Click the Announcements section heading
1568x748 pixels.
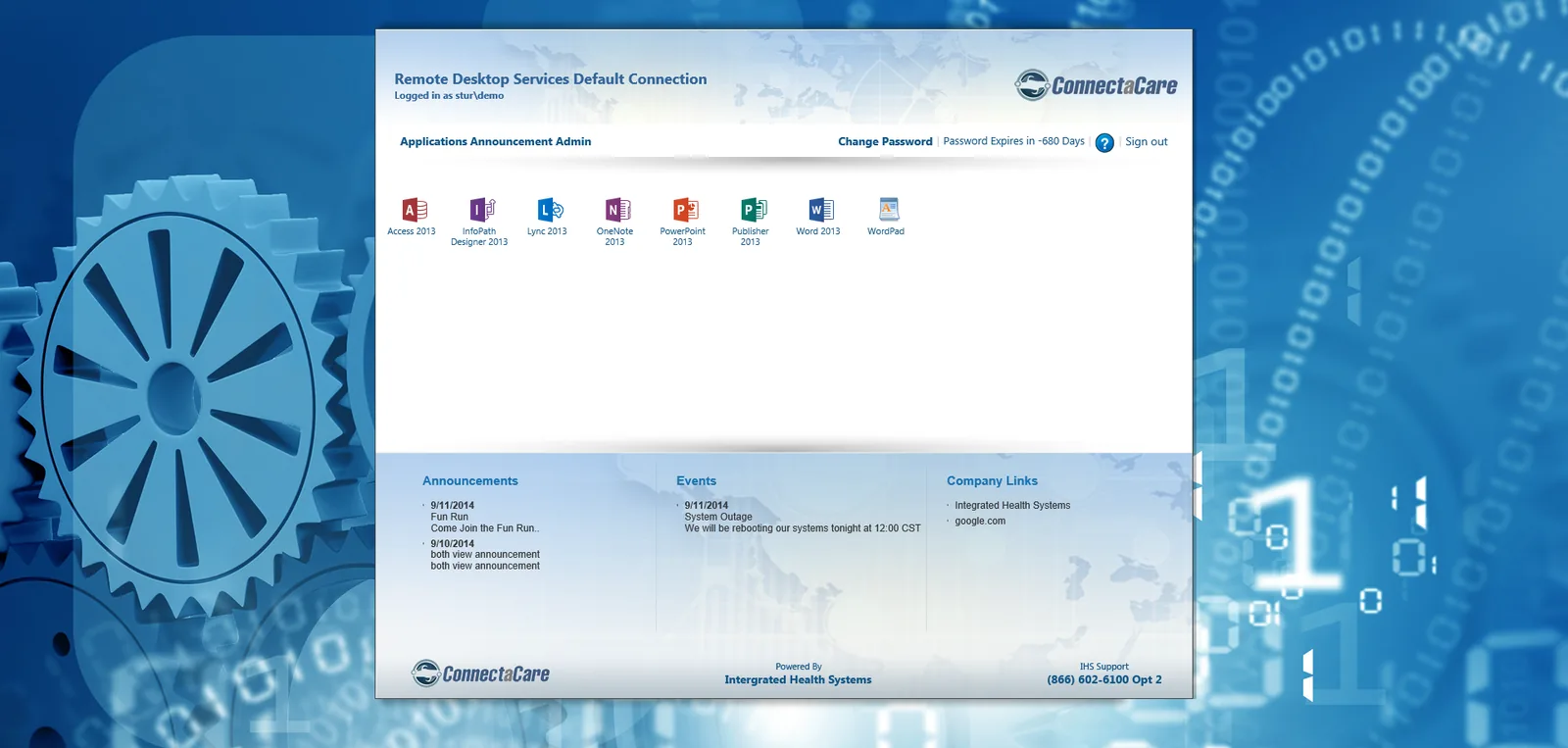click(470, 481)
